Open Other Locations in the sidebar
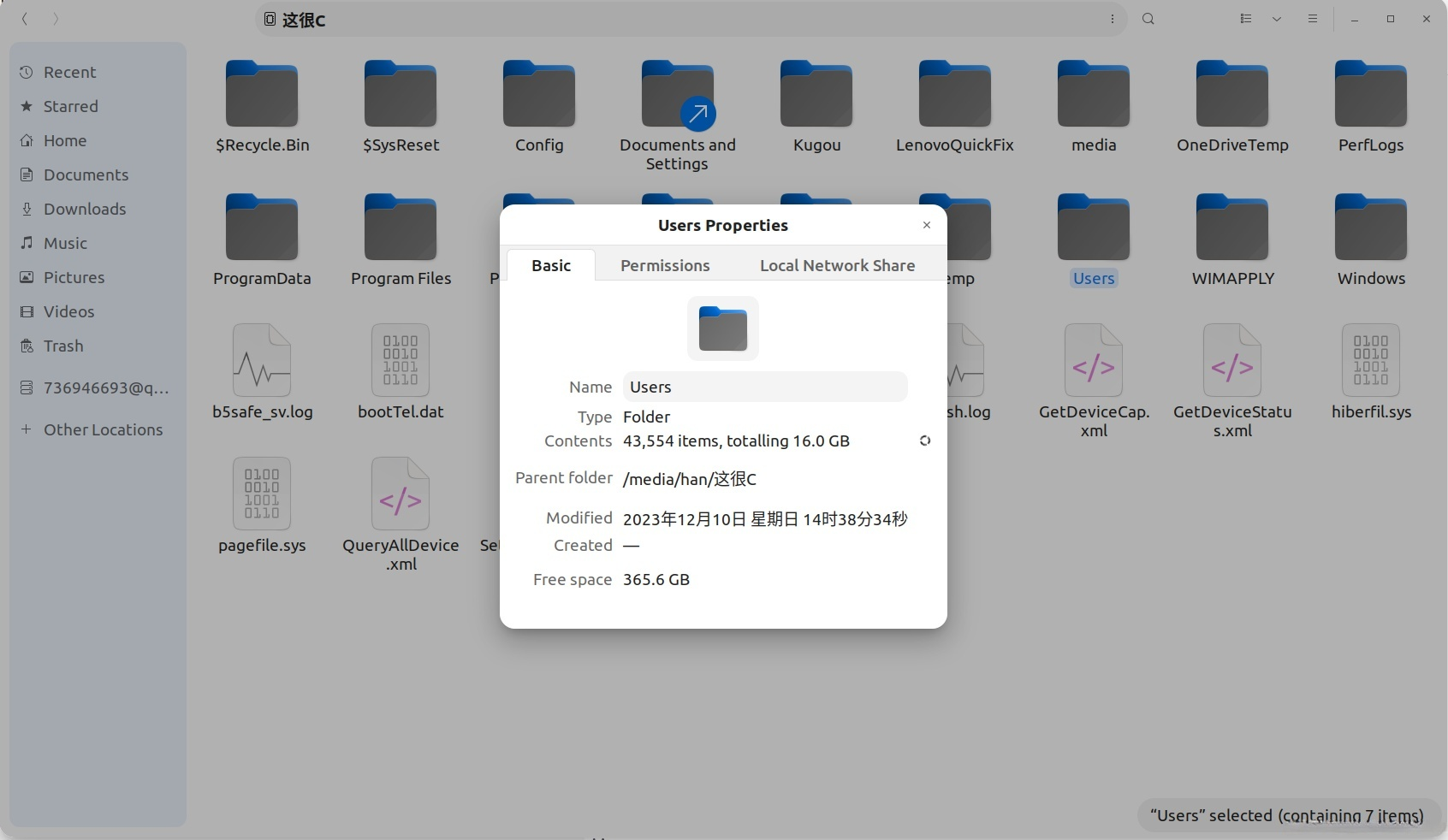The width and height of the screenshot is (1448, 840). click(x=103, y=429)
